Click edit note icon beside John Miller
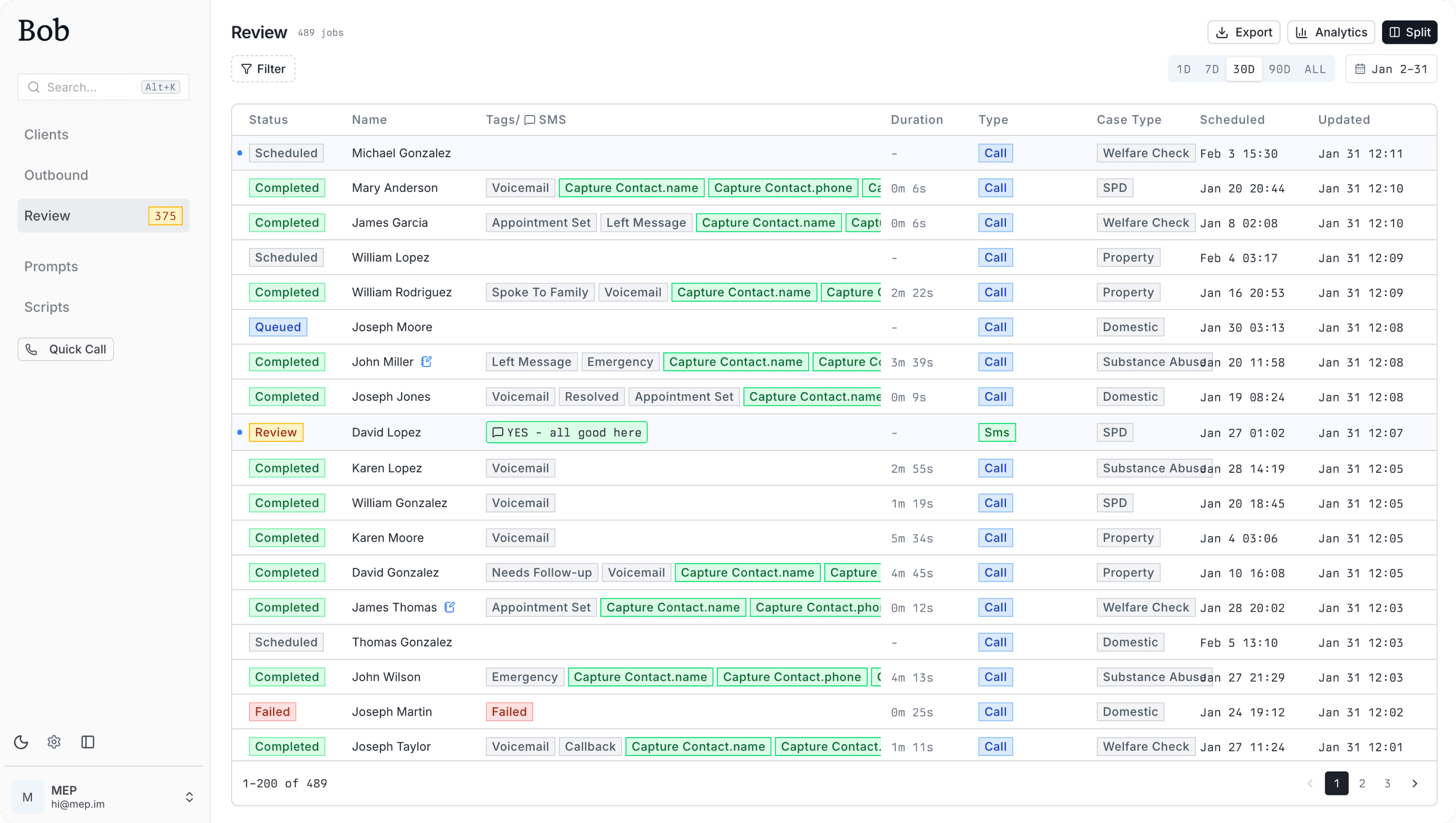 click(x=427, y=362)
